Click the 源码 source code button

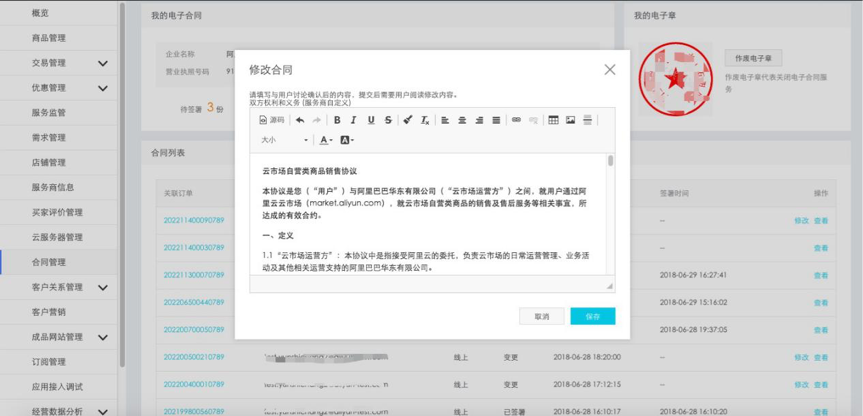pos(272,120)
